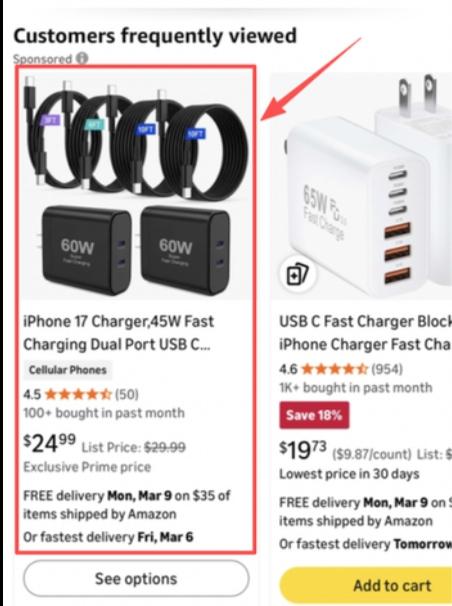Click the Sponsored label text
Viewport: 452px width, 606px height.
(x=42, y=59)
